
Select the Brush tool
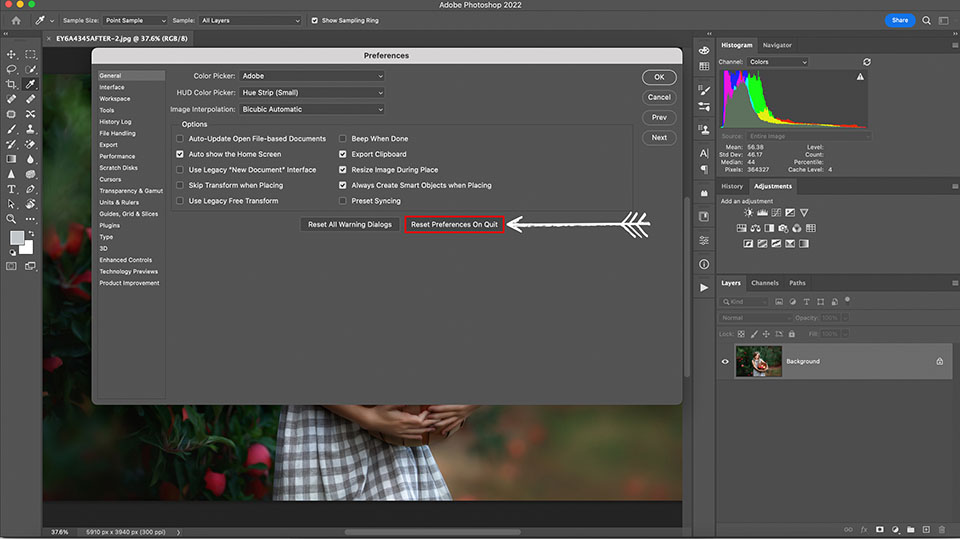pyautogui.click(x=11, y=129)
